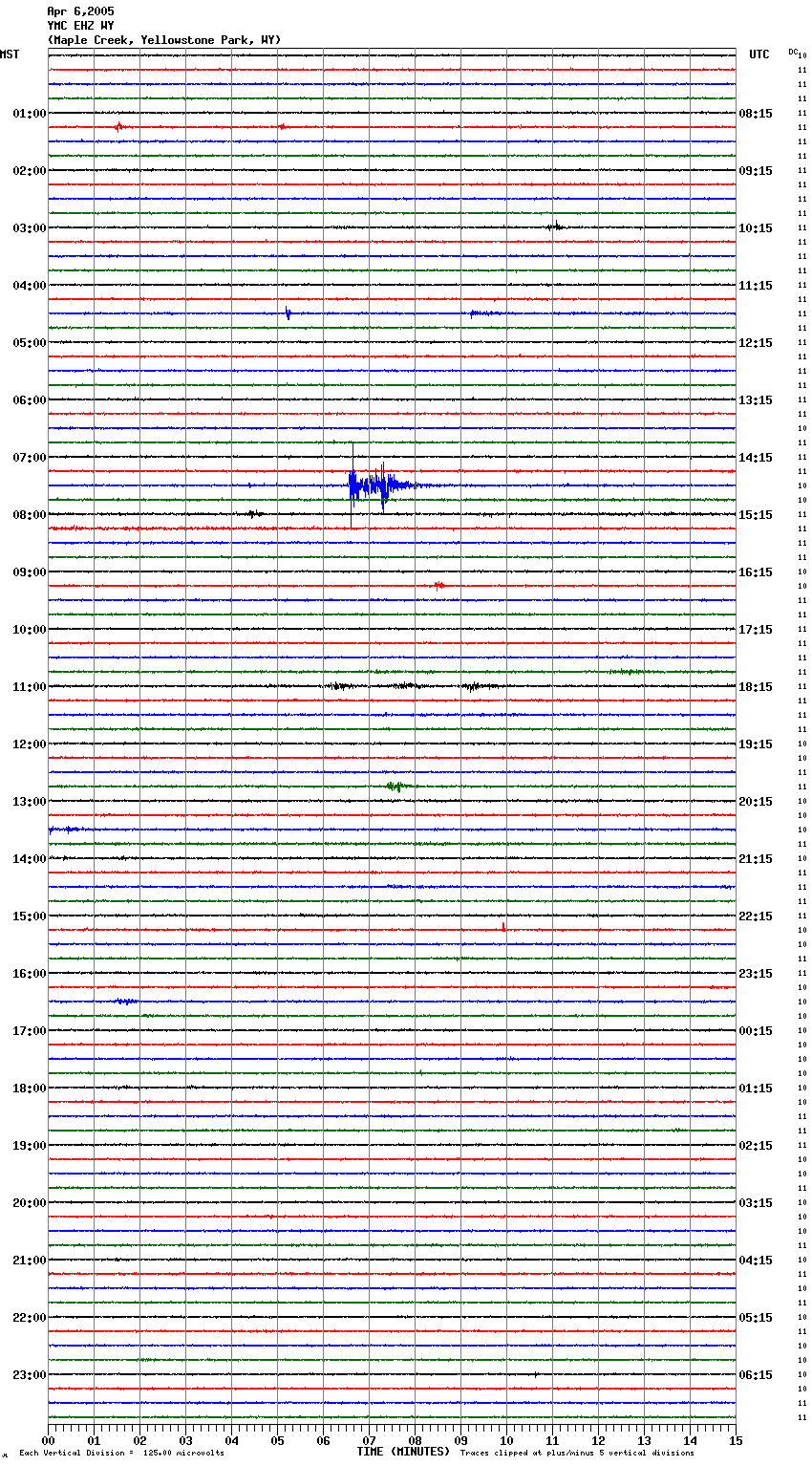Click the '22:15' UTC time label
Screen dimensions: 812x1466
[756, 916]
